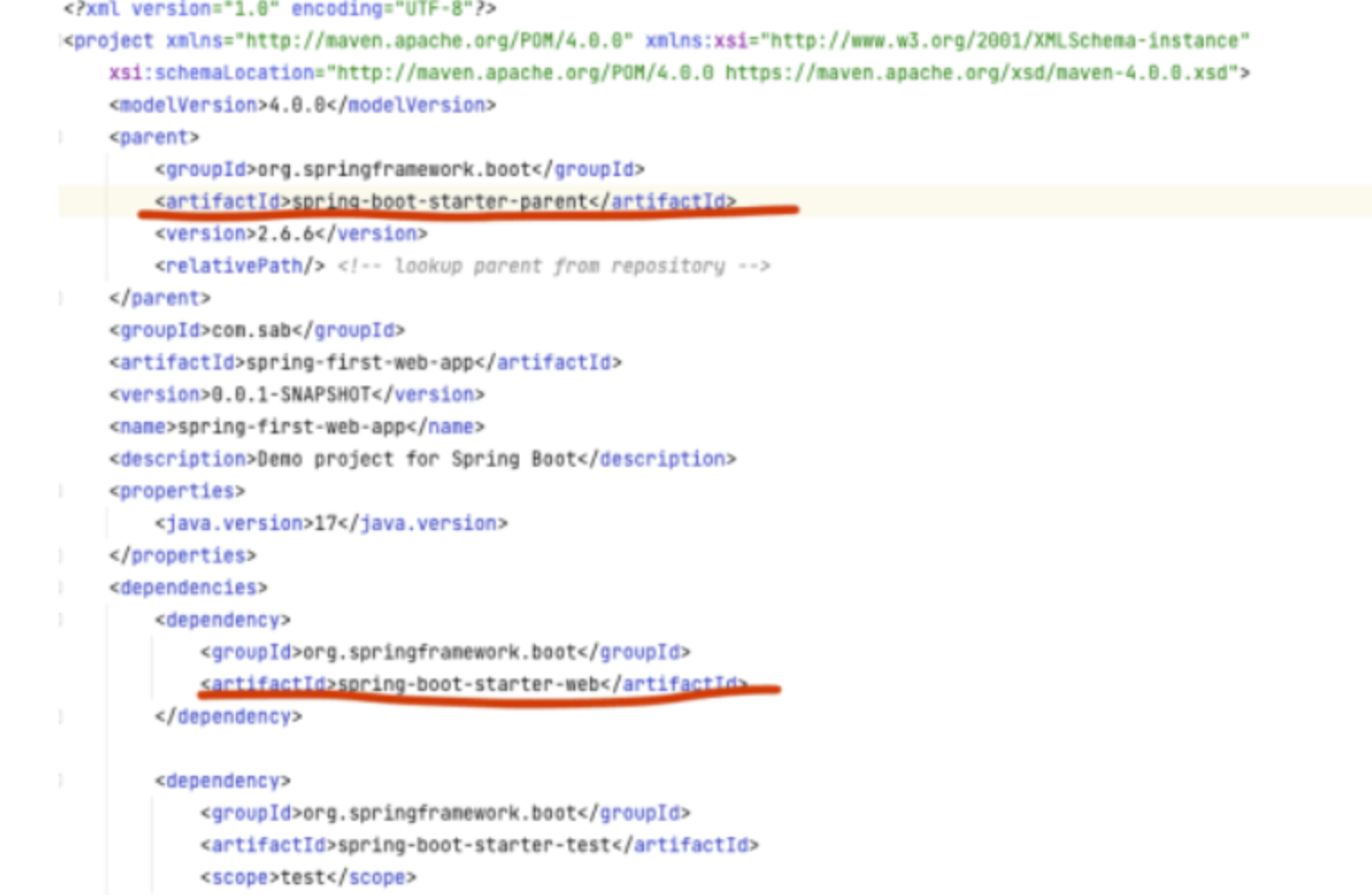Click the version 2.6.6 value

click(x=285, y=234)
